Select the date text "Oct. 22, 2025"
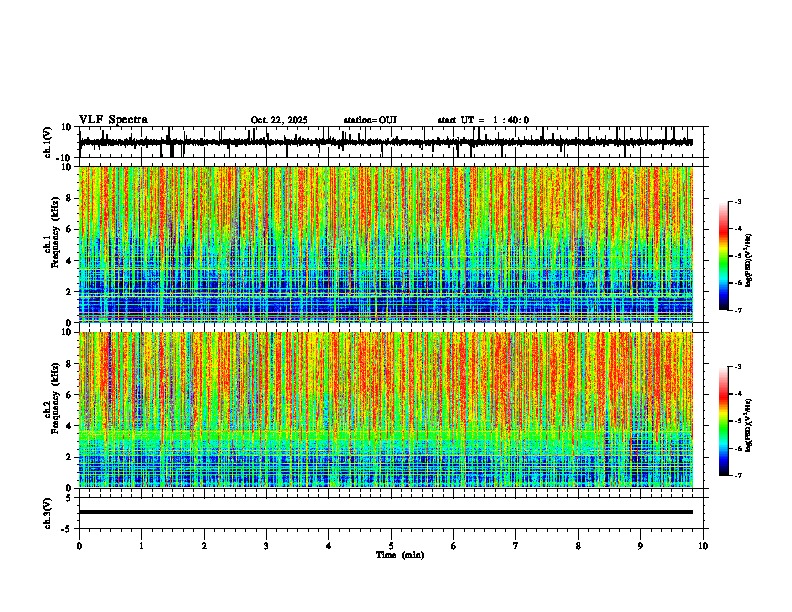The height and width of the screenshot is (612, 792). click(x=279, y=120)
